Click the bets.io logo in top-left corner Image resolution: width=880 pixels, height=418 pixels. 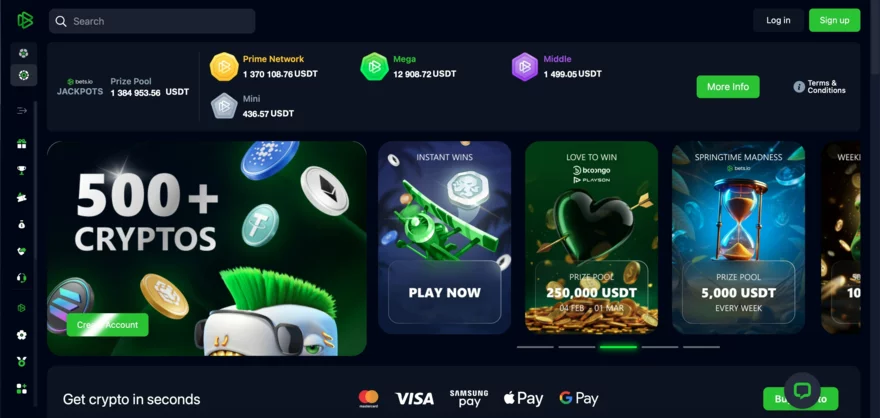coord(25,21)
